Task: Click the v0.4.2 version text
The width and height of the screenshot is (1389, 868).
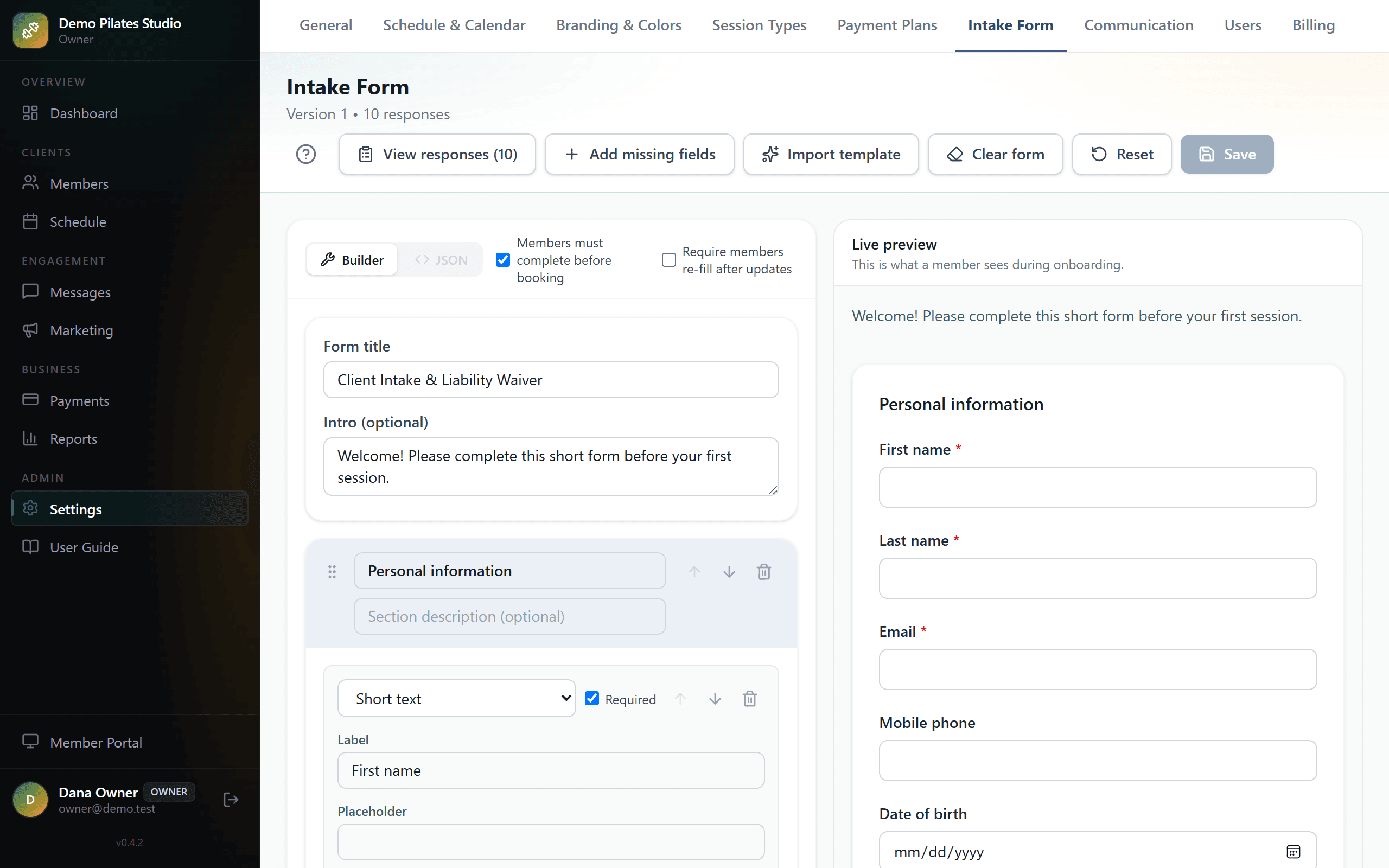Action: point(130,842)
